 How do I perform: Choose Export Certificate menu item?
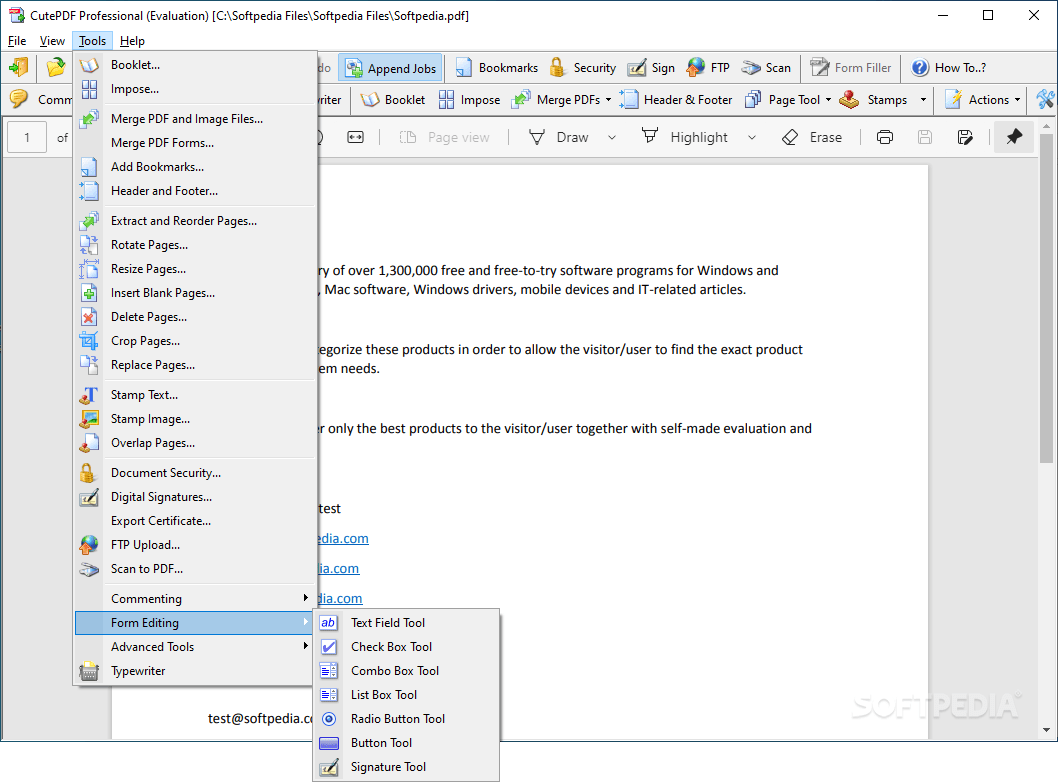tap(194, 521)
